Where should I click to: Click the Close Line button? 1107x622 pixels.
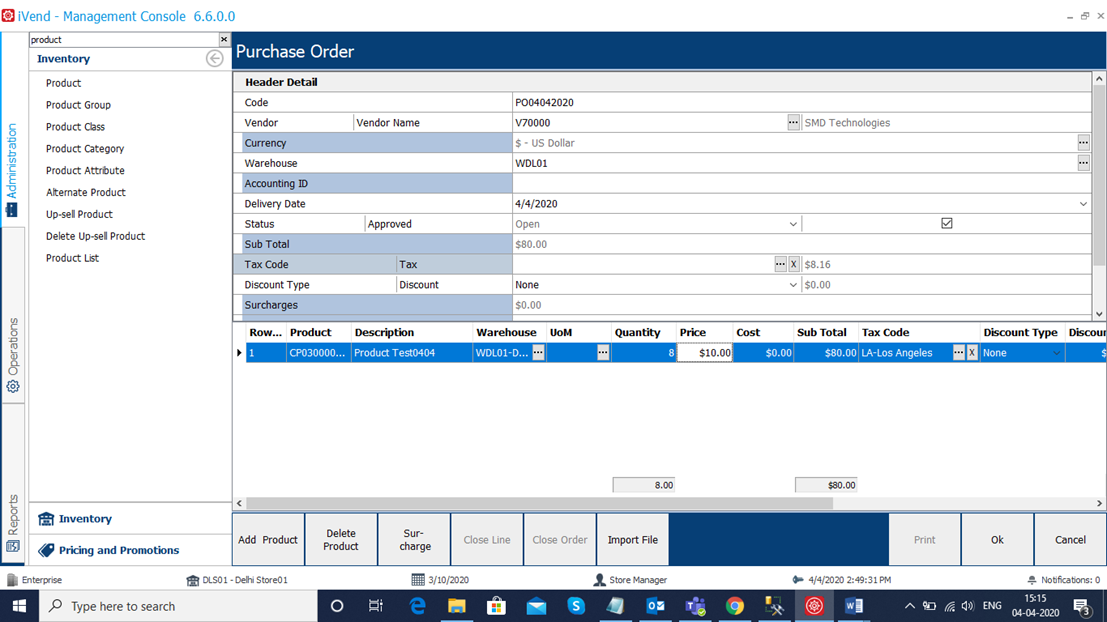pyautogui.click(x=487, y=539)
